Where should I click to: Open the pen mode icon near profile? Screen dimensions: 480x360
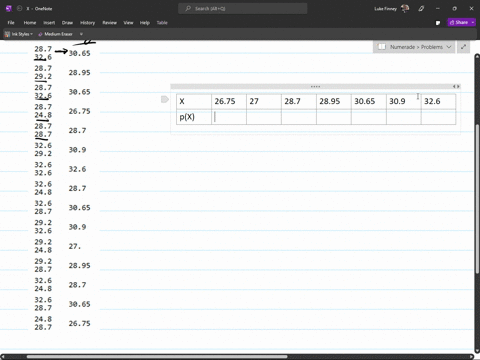point(421,9)
